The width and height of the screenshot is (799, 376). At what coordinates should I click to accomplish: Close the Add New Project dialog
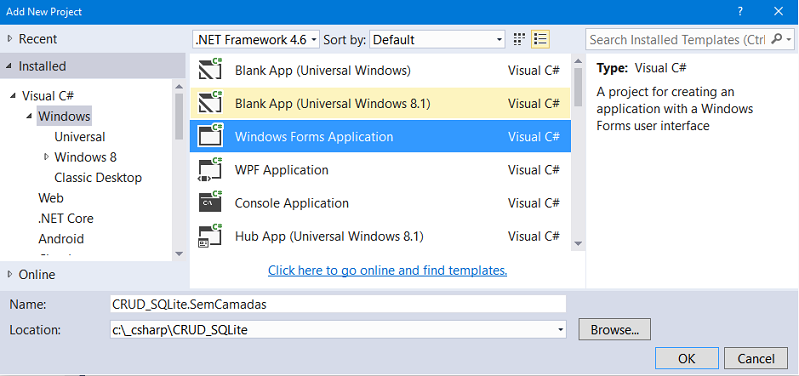pos(778,12)
